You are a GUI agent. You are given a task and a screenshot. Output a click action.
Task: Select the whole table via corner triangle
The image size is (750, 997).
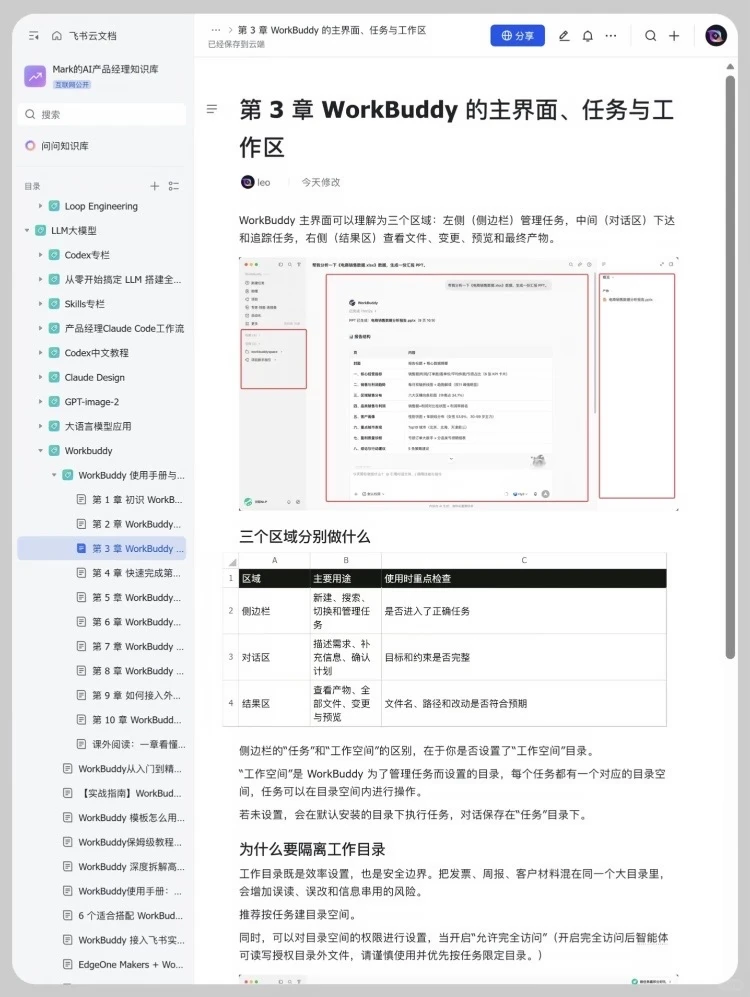(231, 561)
